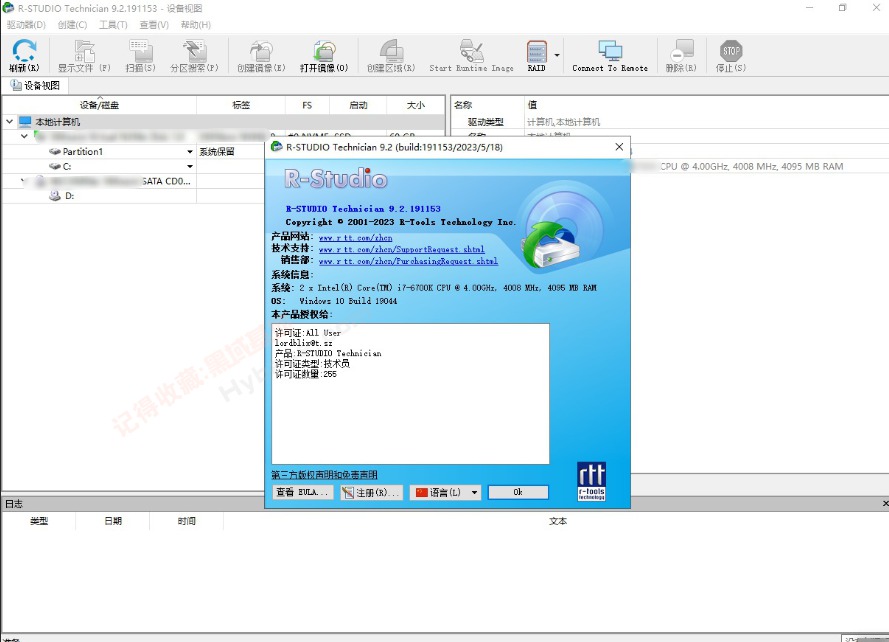The height and width of the screenshot is (642, 889).
Task: Click the 注册(R) button
Action: (x=371, y=492)
